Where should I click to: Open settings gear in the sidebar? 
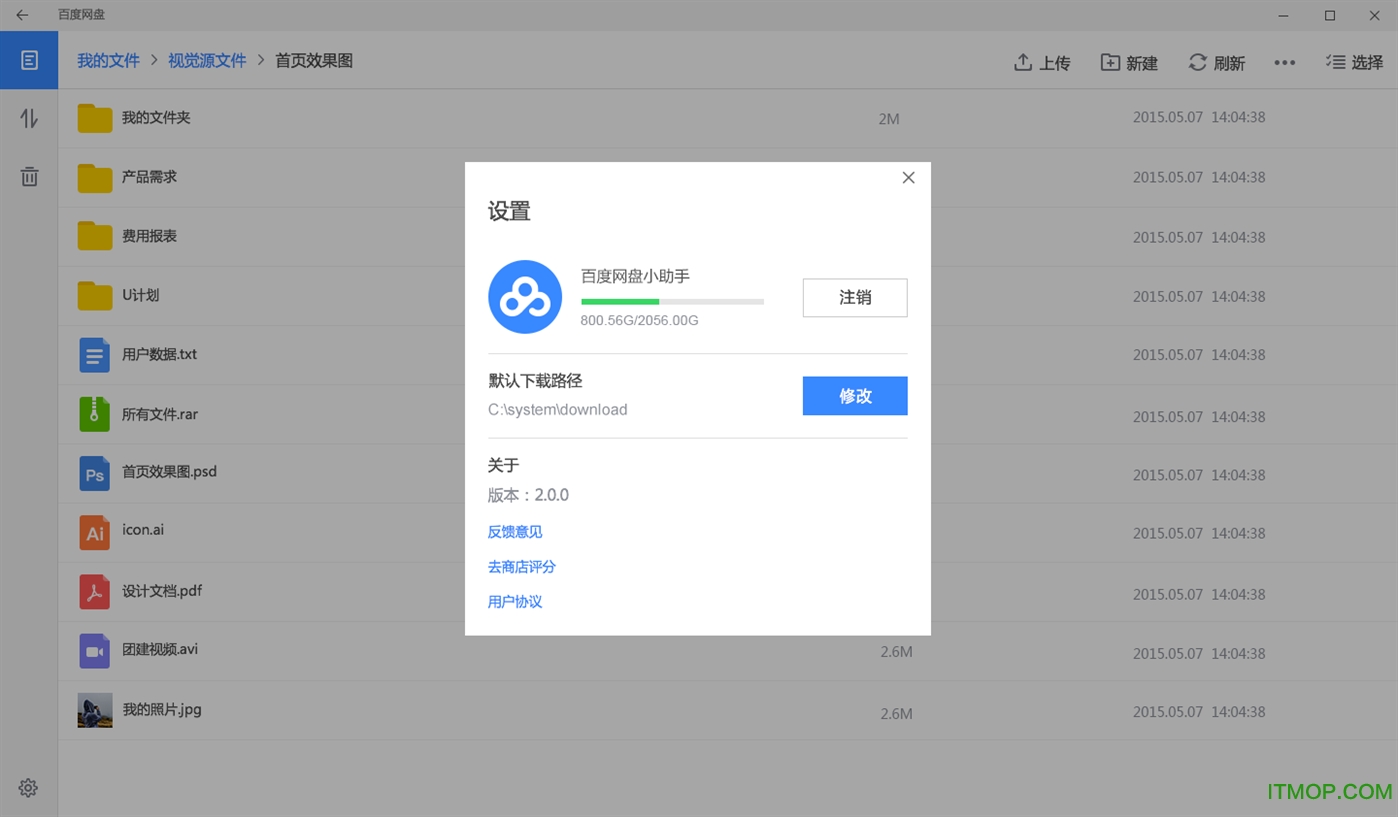point(28,788)
